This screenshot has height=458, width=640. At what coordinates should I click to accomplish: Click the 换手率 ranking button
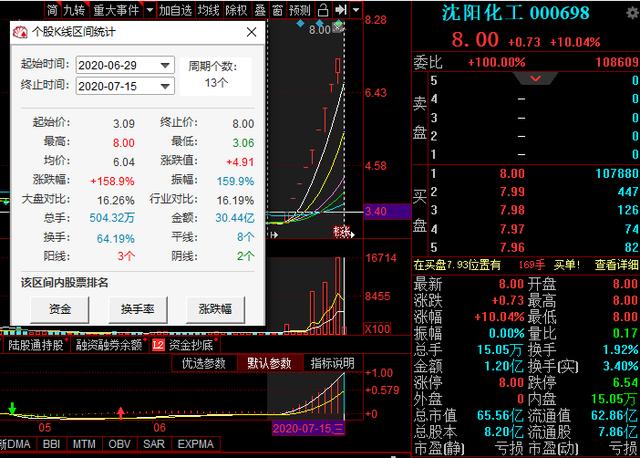[138, 309]
